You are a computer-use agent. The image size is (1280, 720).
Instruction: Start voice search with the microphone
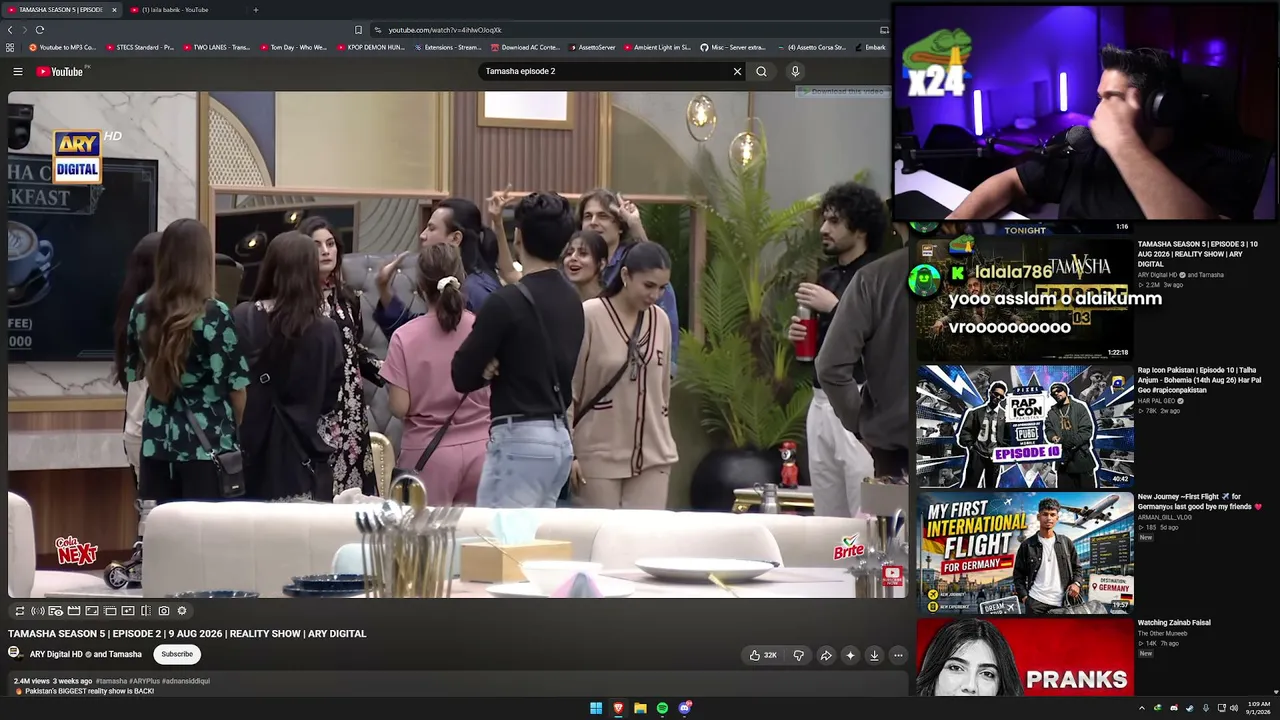[795, 72]
